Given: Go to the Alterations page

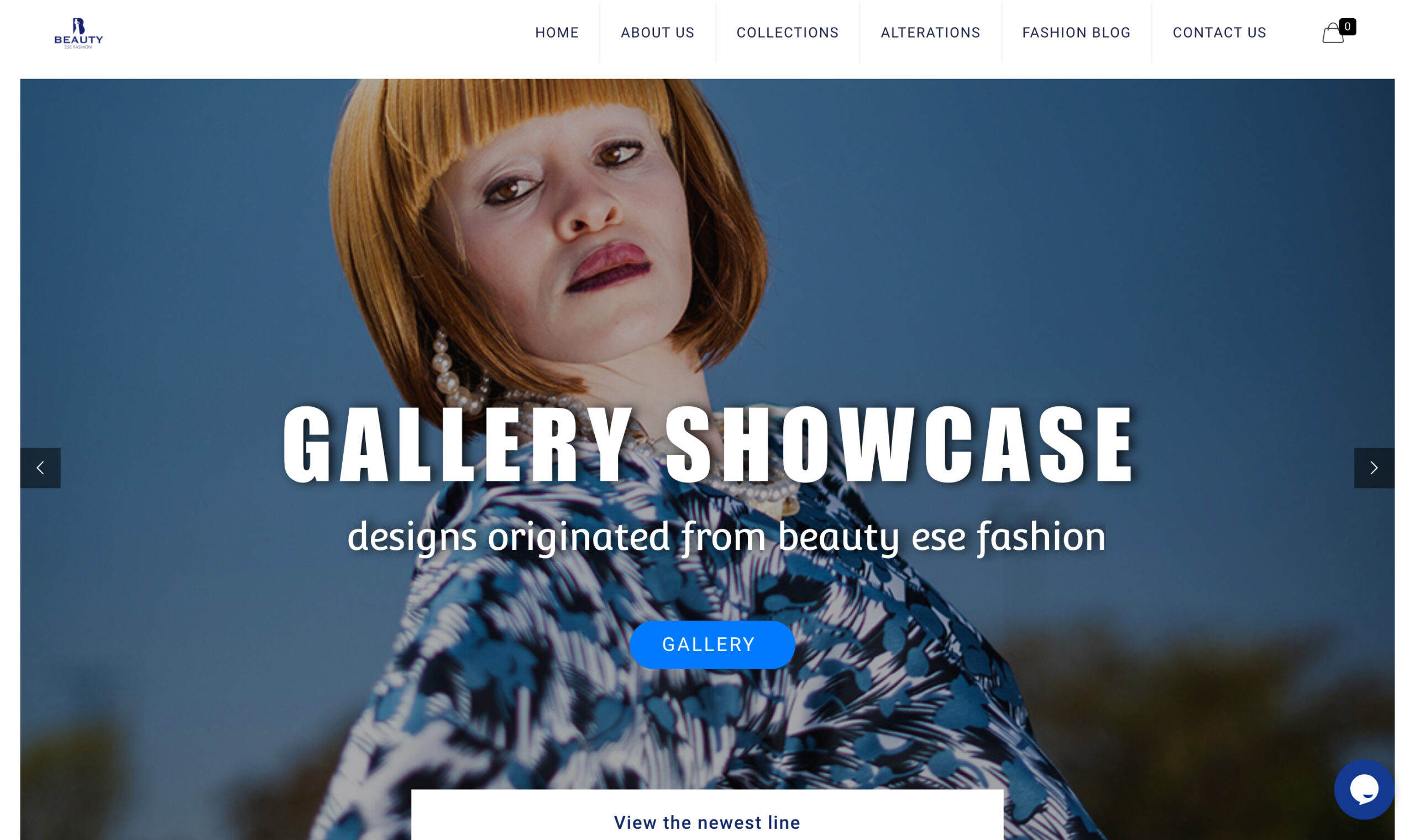Looking at the screenshot, I should [x=930, y=33].
